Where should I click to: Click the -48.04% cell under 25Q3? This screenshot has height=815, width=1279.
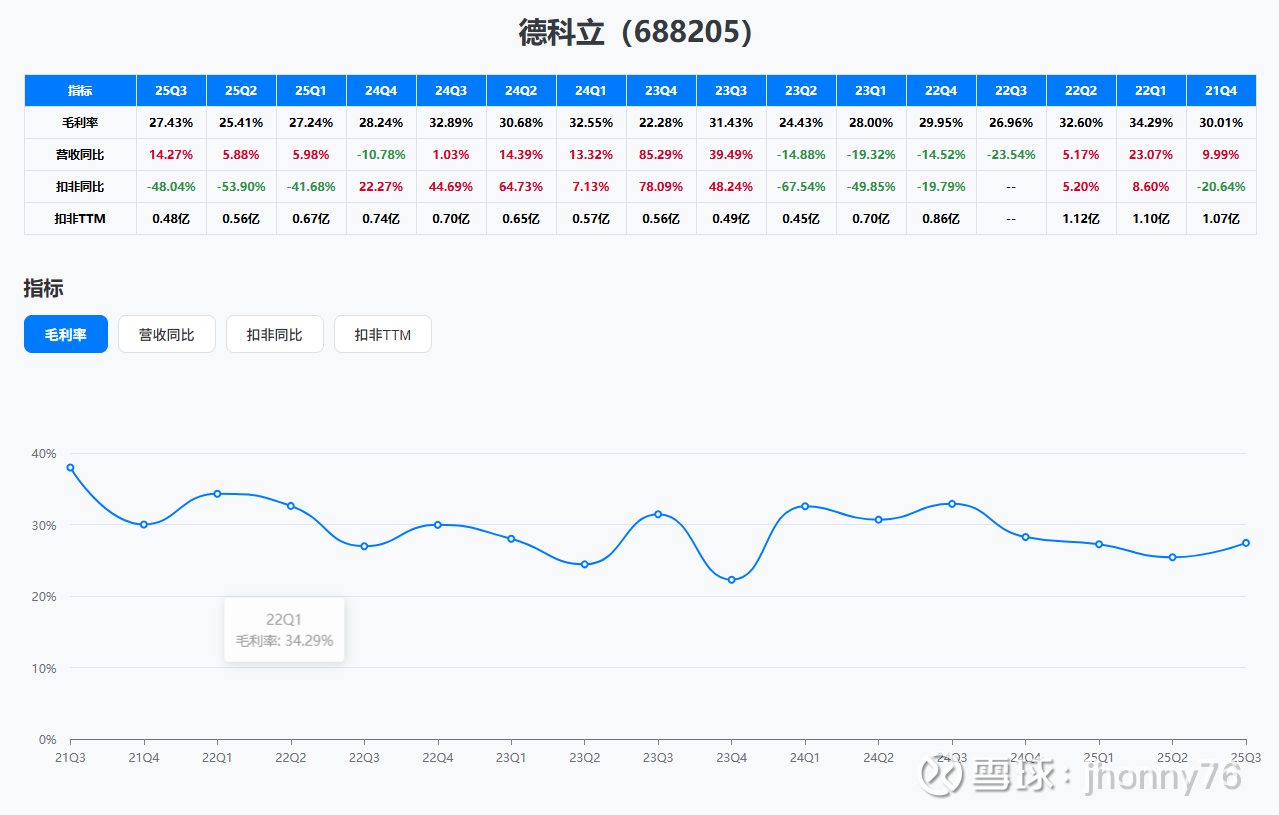click(x=171, y=187)
